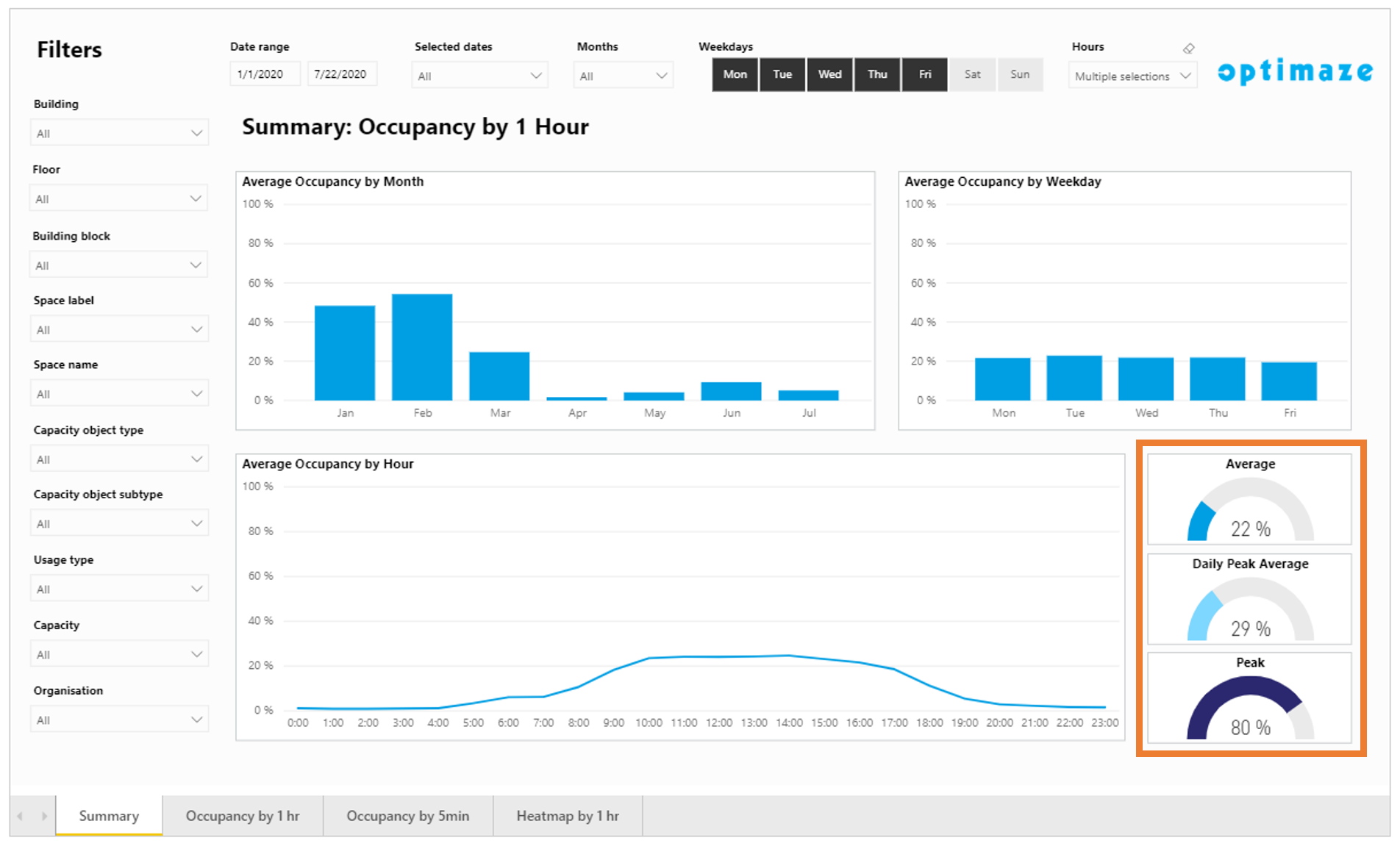Viewport: 1400px width, 846px height.
Task: Select the Tue bar in weekday chart
Action: [1074, 378]
